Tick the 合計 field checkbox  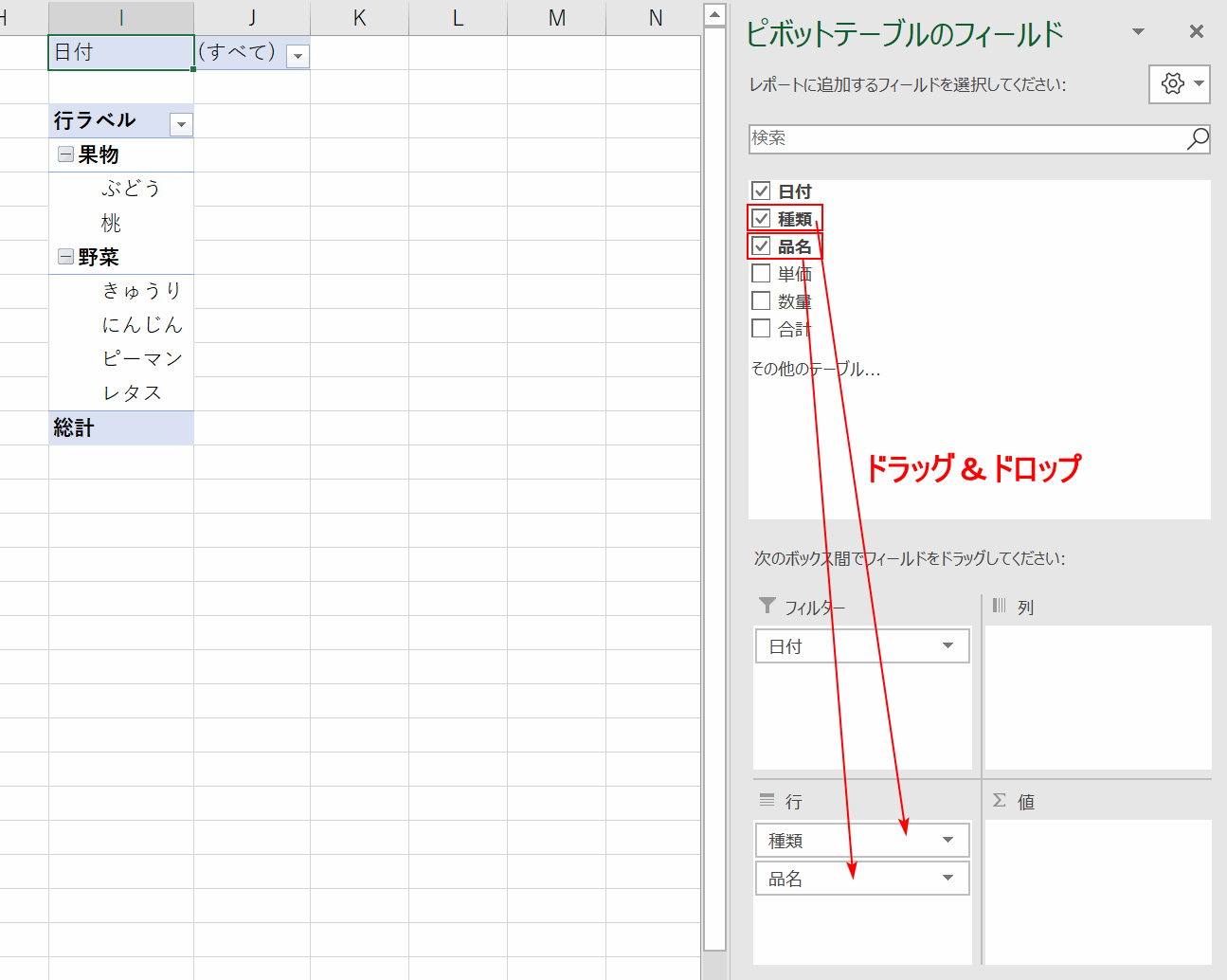761,329
